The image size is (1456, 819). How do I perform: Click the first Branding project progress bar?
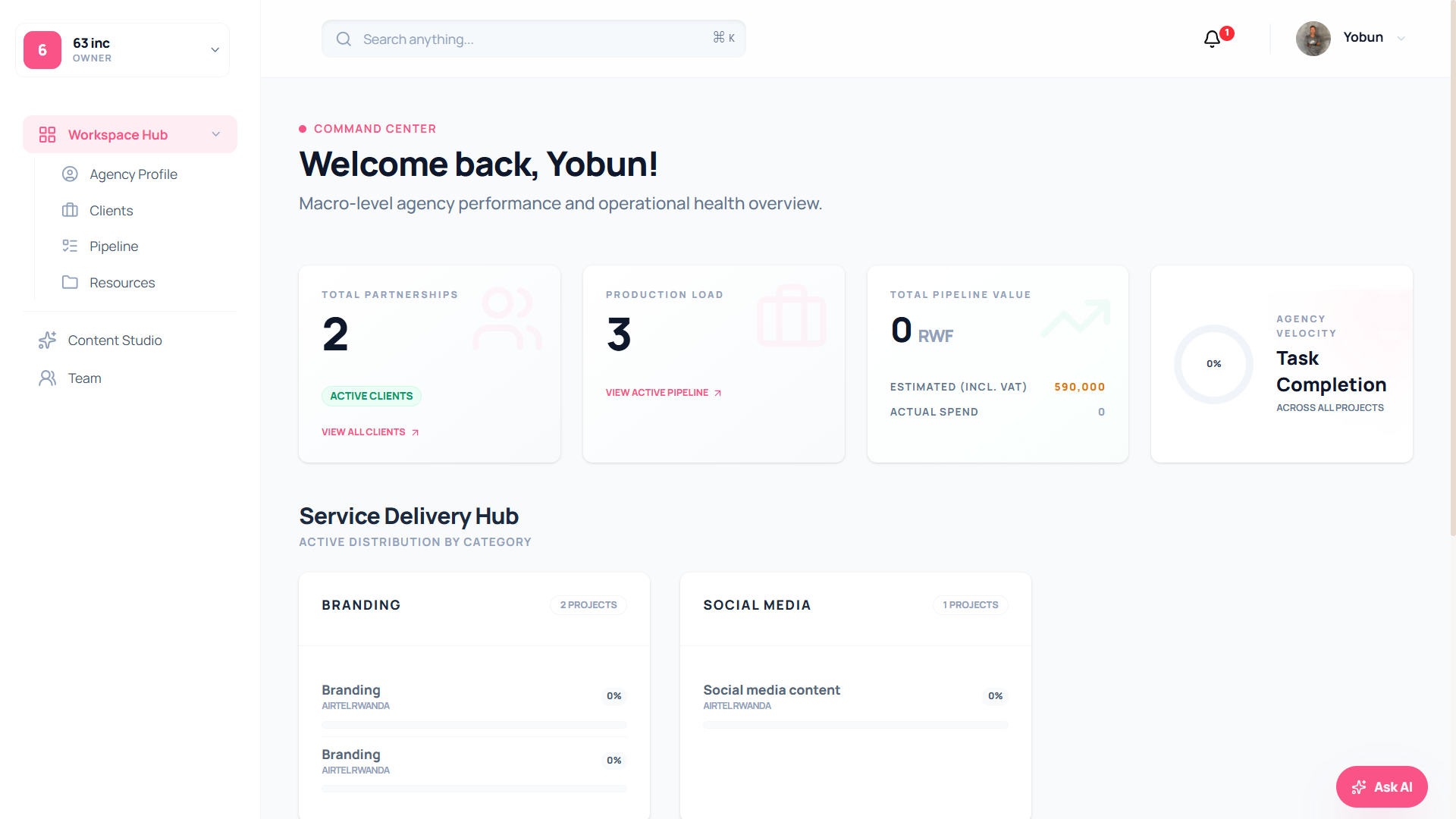pyautogui.click(x=474, y=725)
